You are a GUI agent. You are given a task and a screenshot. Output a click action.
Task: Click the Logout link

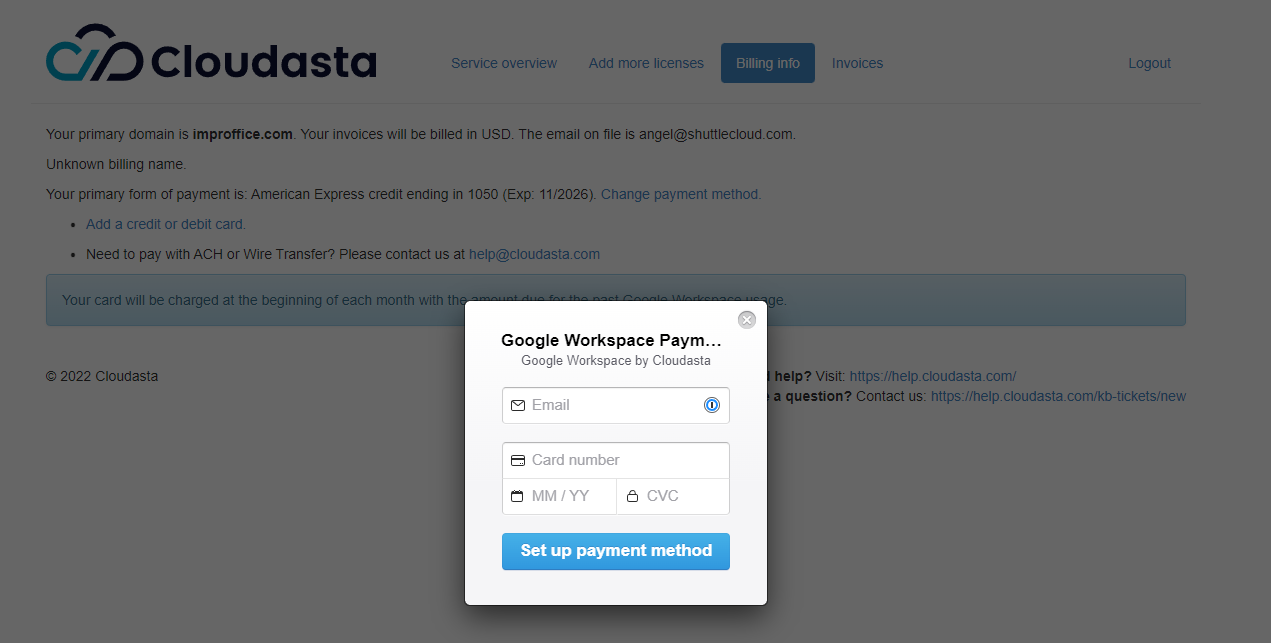(1149, 63)
